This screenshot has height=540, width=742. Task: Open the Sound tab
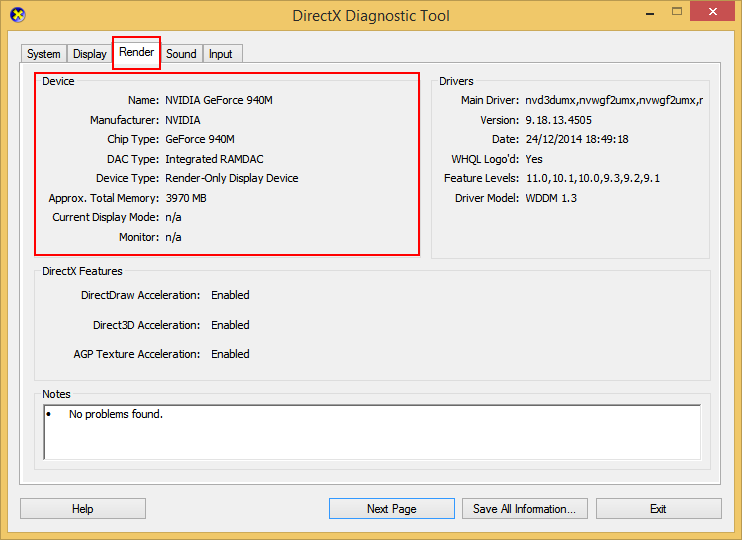[181, 54]
